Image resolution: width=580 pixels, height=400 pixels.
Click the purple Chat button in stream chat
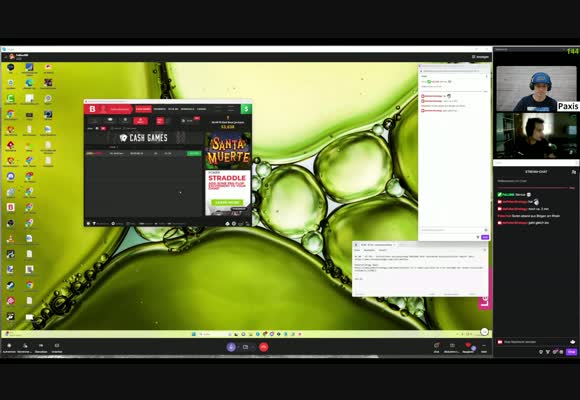pyautogui.click(x=571, y=352)
